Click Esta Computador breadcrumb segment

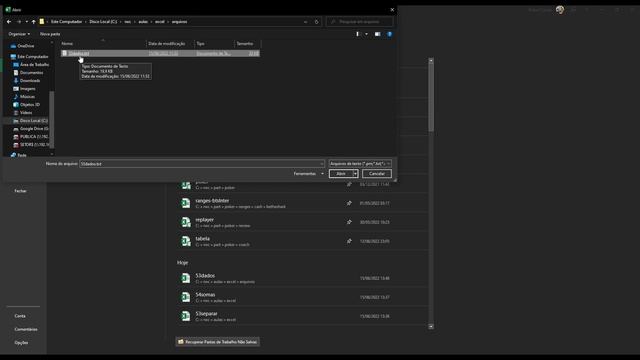(67, 22)
